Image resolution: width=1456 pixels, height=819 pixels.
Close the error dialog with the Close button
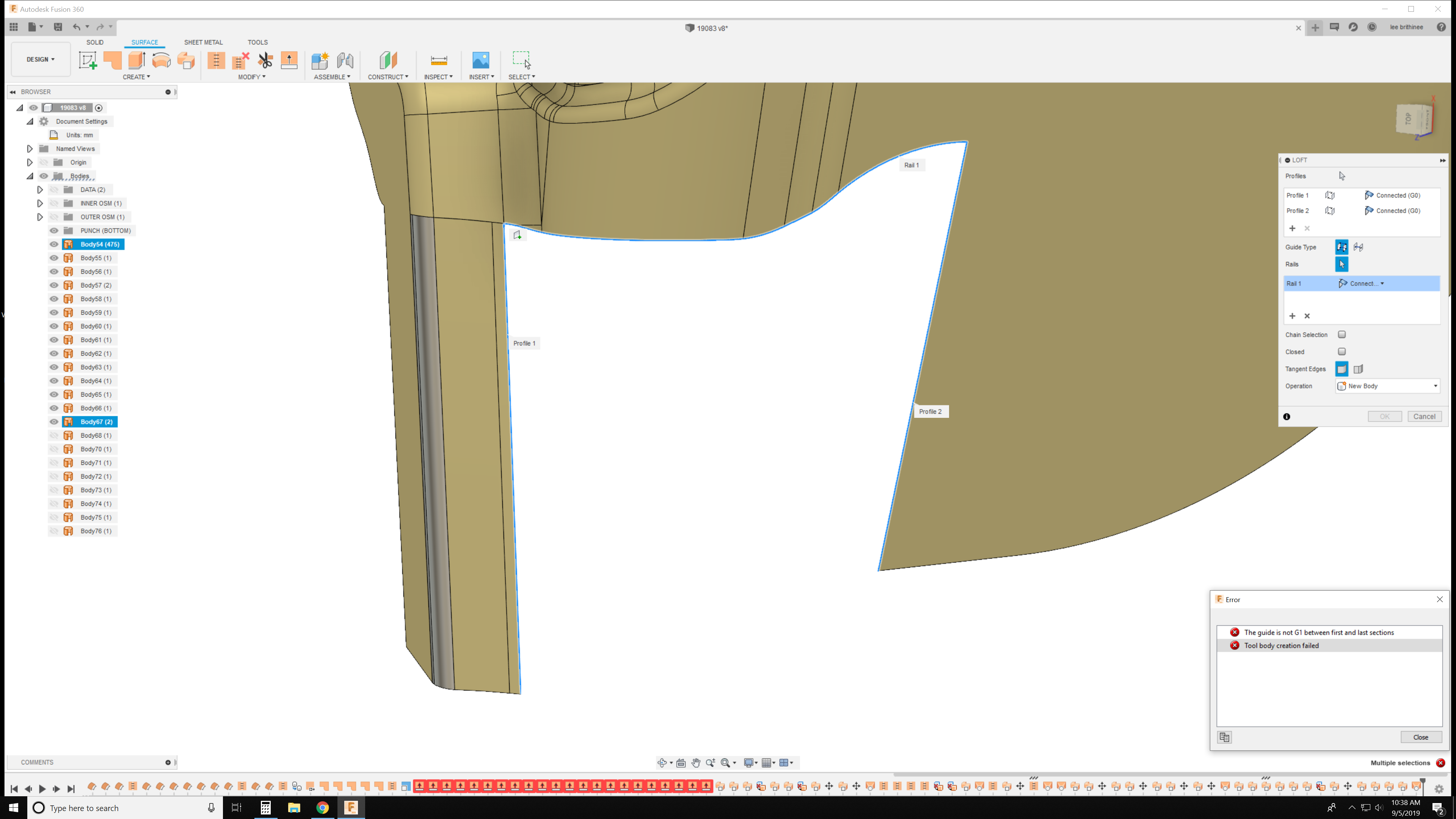(x=1421, y=737)
